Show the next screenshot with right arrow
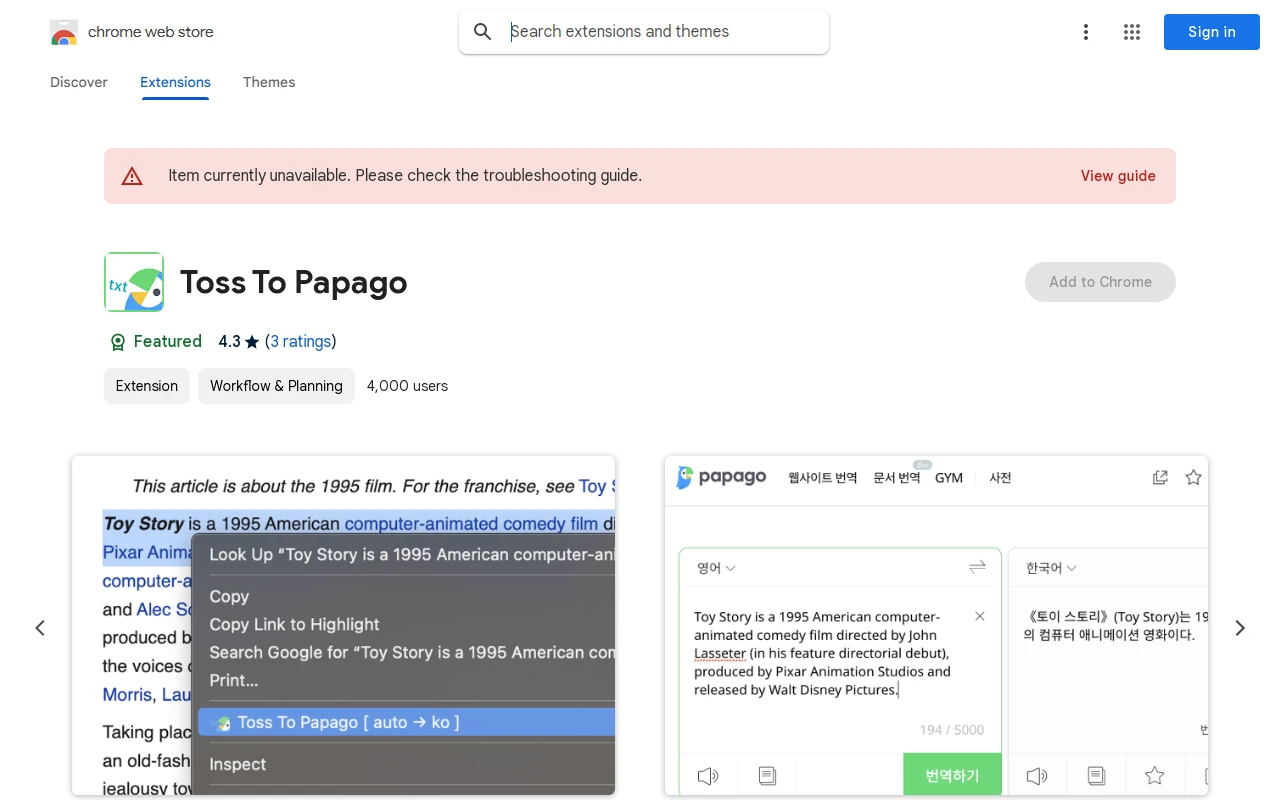The width and height of the screenshot is (1280, 800). 1240,628
